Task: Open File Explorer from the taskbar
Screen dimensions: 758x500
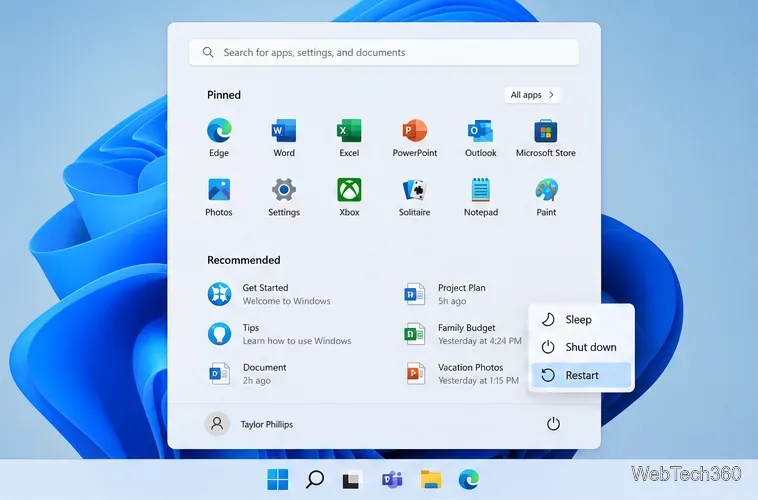Action: coord(431,479)
